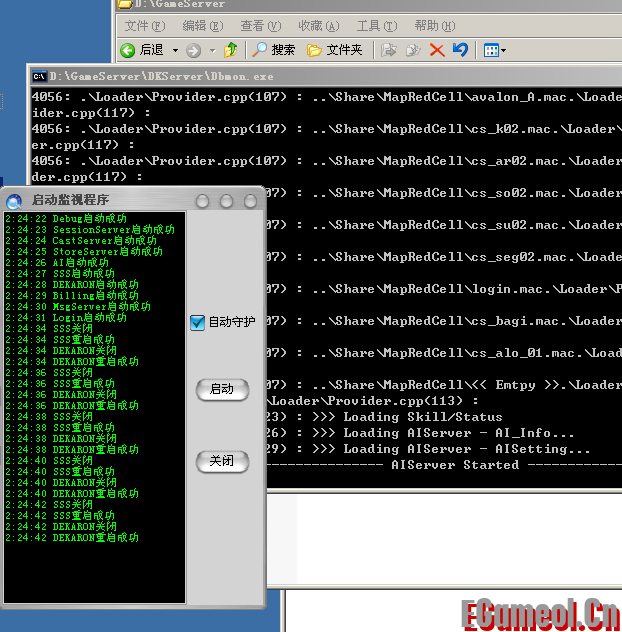Click the Copy To folder icon

point(412,50)
